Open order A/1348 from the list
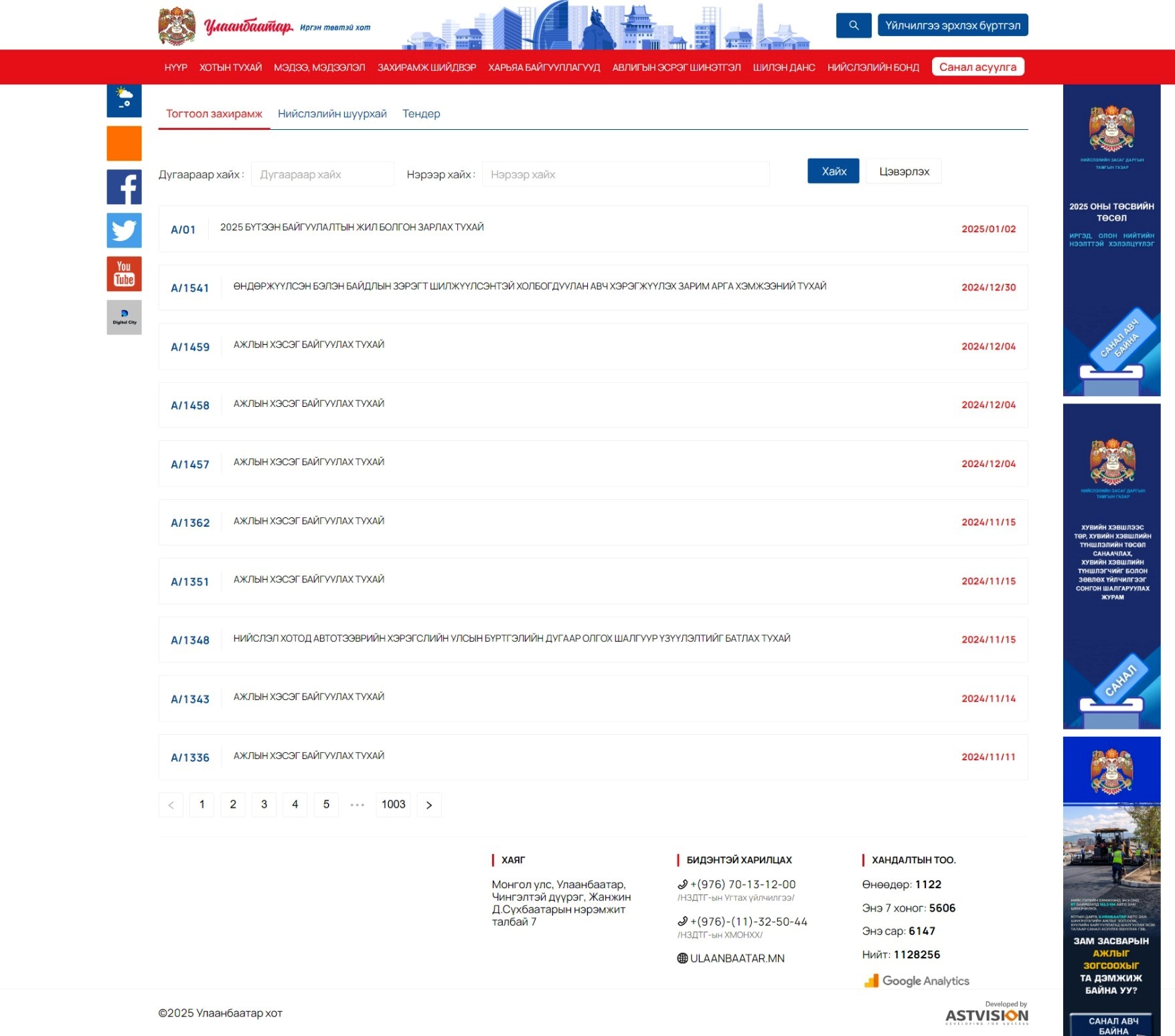This screenshot has width=1175, height=1036. [512, 639]
